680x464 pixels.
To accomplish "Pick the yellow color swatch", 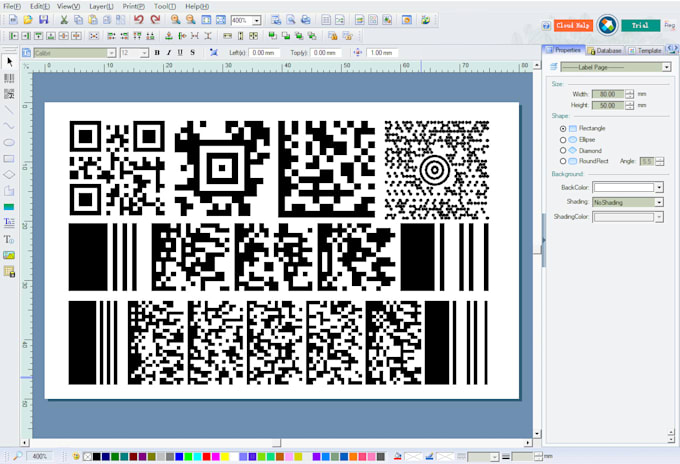I will coord(225,457).
